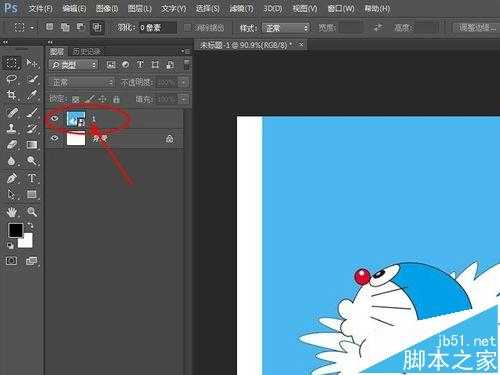Select the Clone Stamp tool
The image size is (500, 375).
pos(12,128)
